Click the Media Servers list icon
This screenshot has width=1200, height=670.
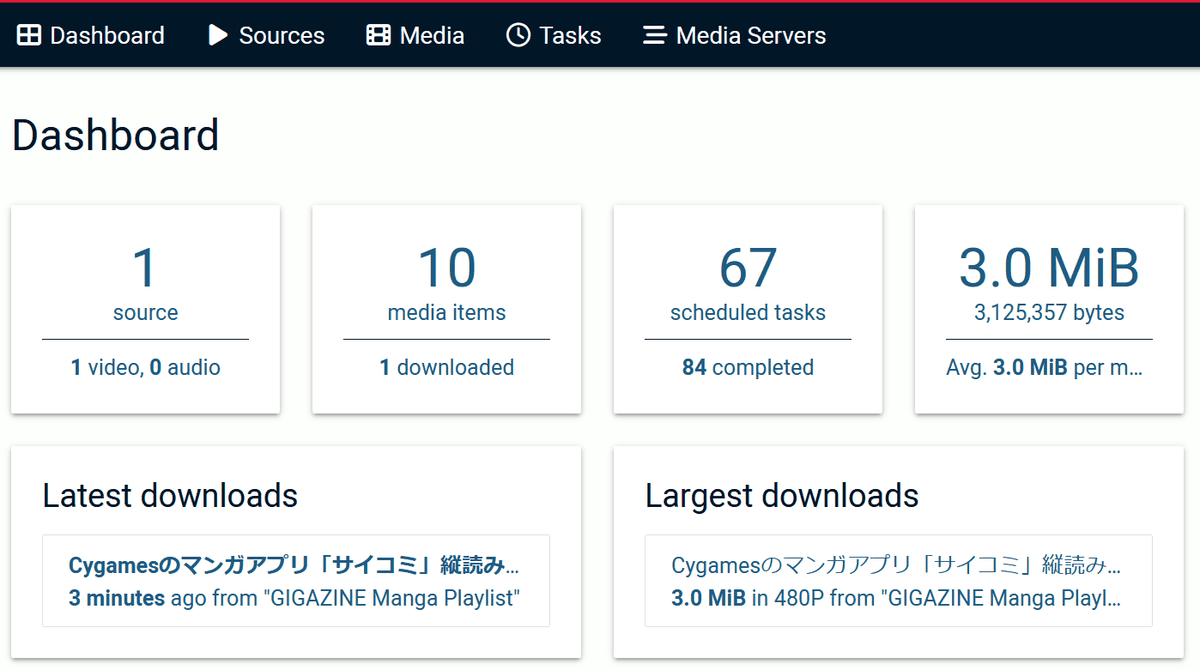tap(654, 36)
